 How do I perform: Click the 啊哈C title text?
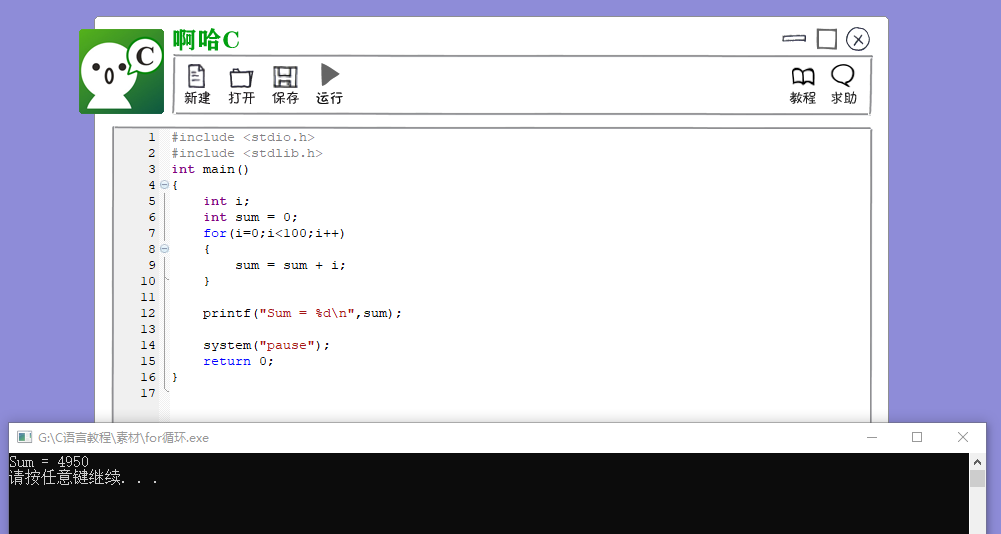click(x=206, y=40)
